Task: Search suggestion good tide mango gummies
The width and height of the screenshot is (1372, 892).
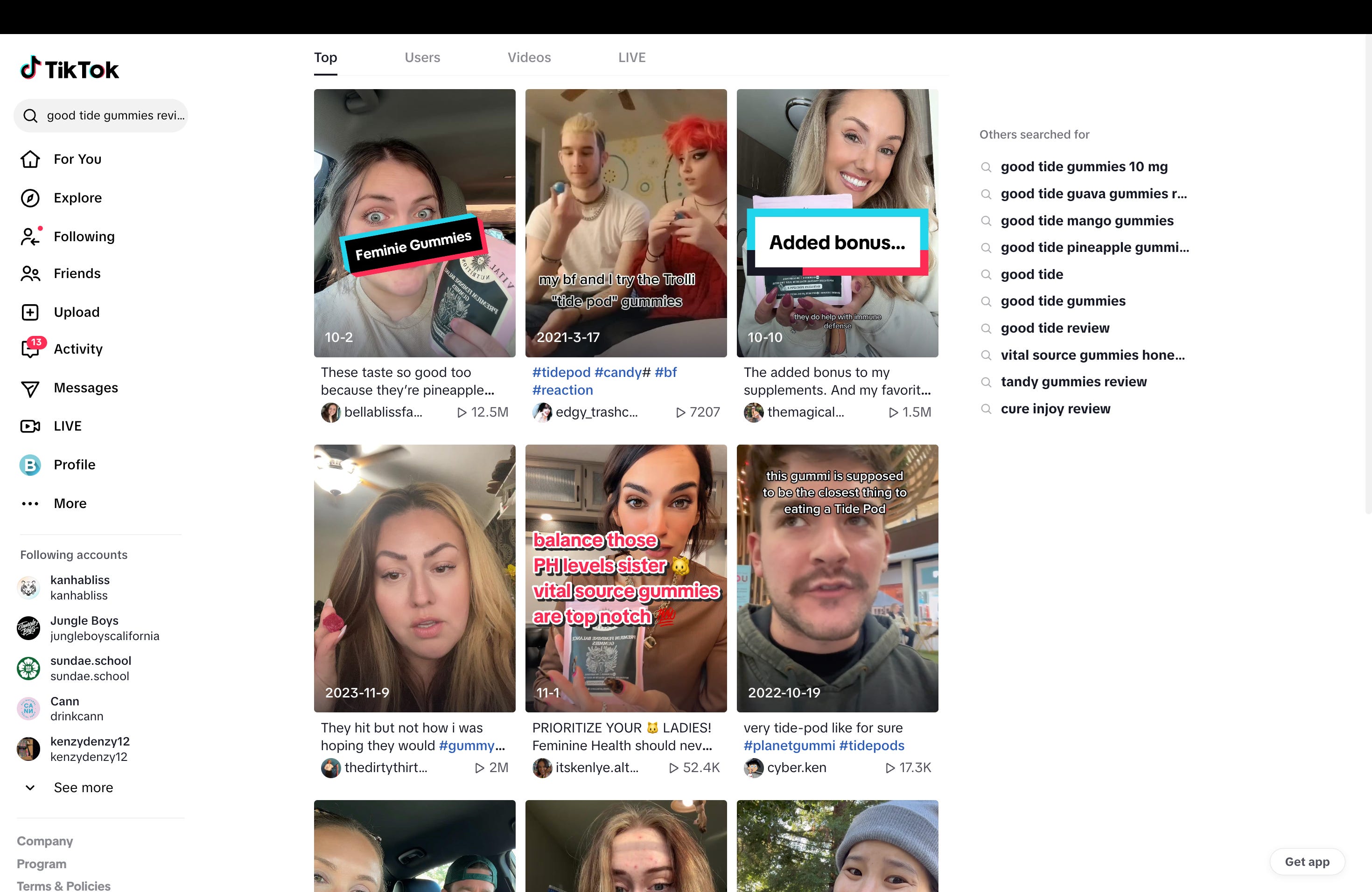Action: pos(1086,221)
